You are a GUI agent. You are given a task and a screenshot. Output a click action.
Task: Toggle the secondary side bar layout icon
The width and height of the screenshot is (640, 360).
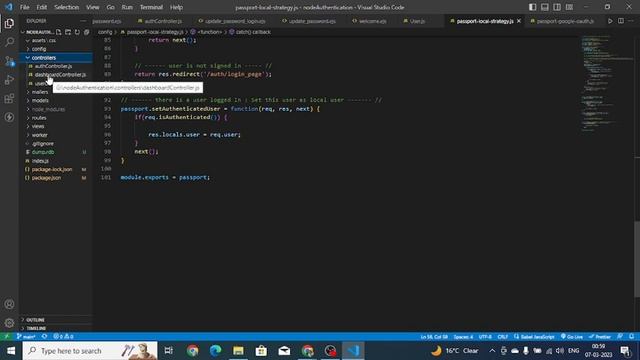557,7
